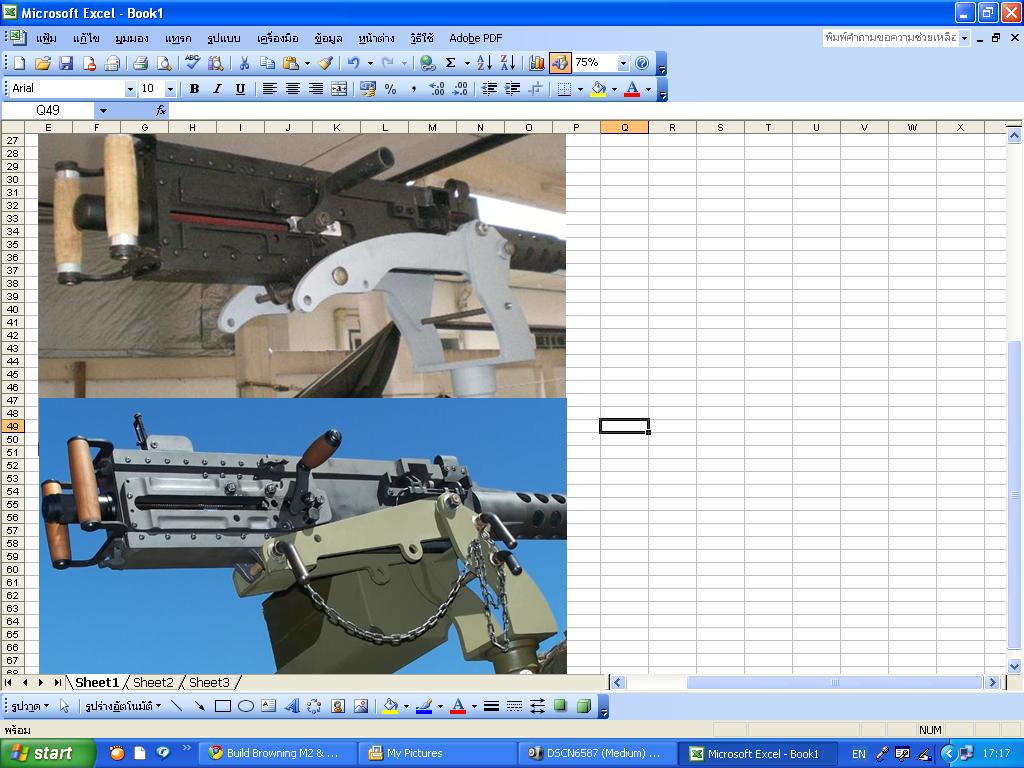Open the Arial font name dropdown

coord(130,89)
